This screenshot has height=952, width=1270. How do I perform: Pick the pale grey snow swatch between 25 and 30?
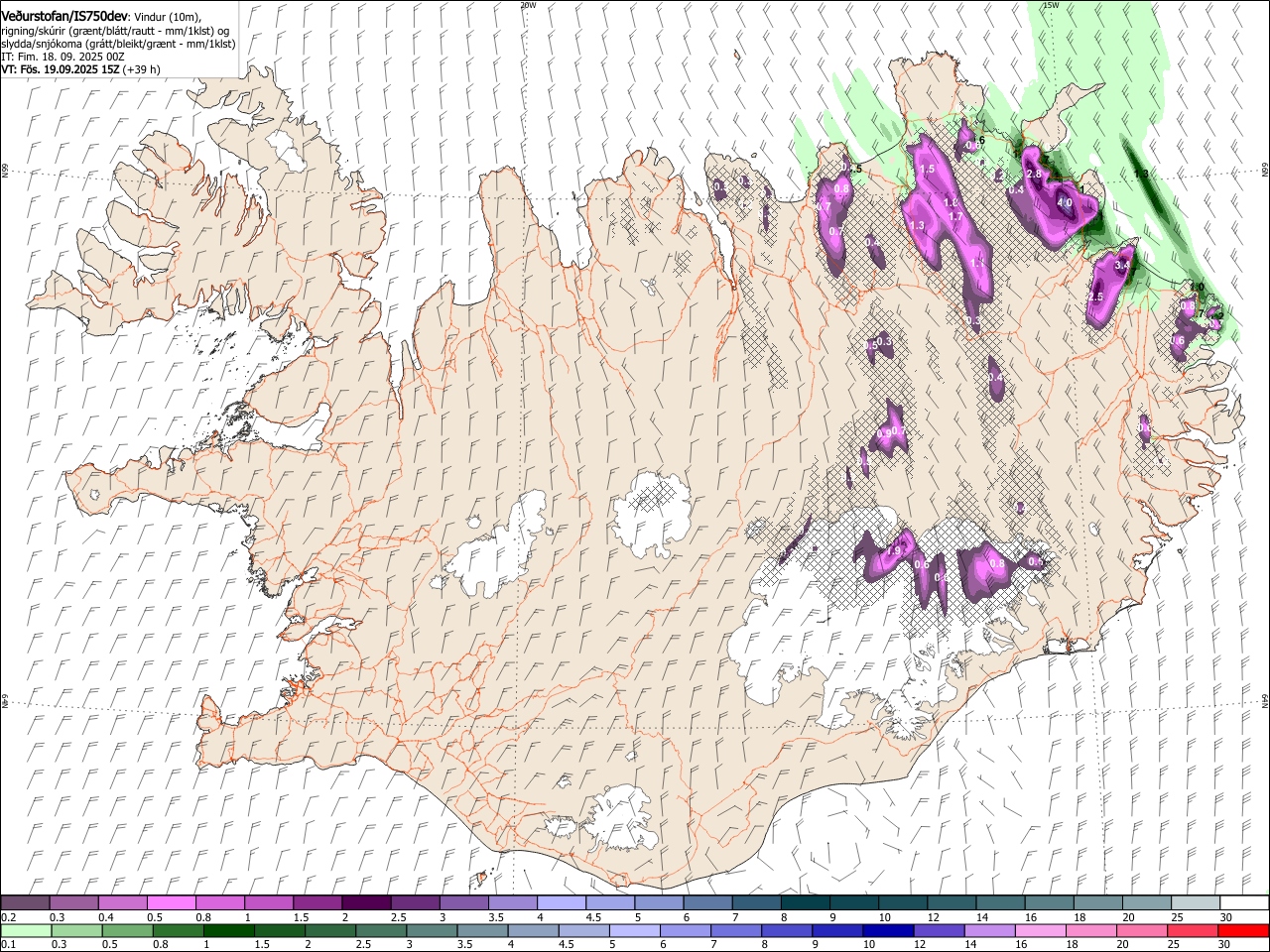(x=1195, y=903)
